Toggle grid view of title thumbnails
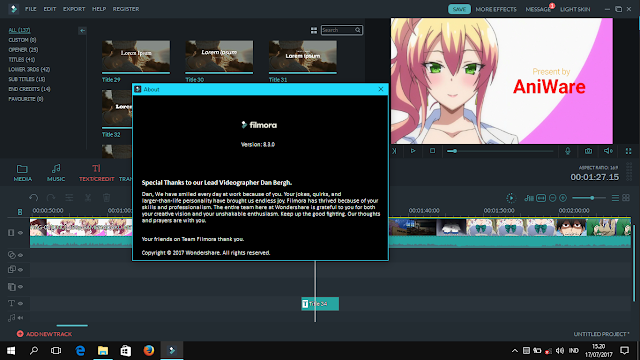 click(x=313, y=30)
